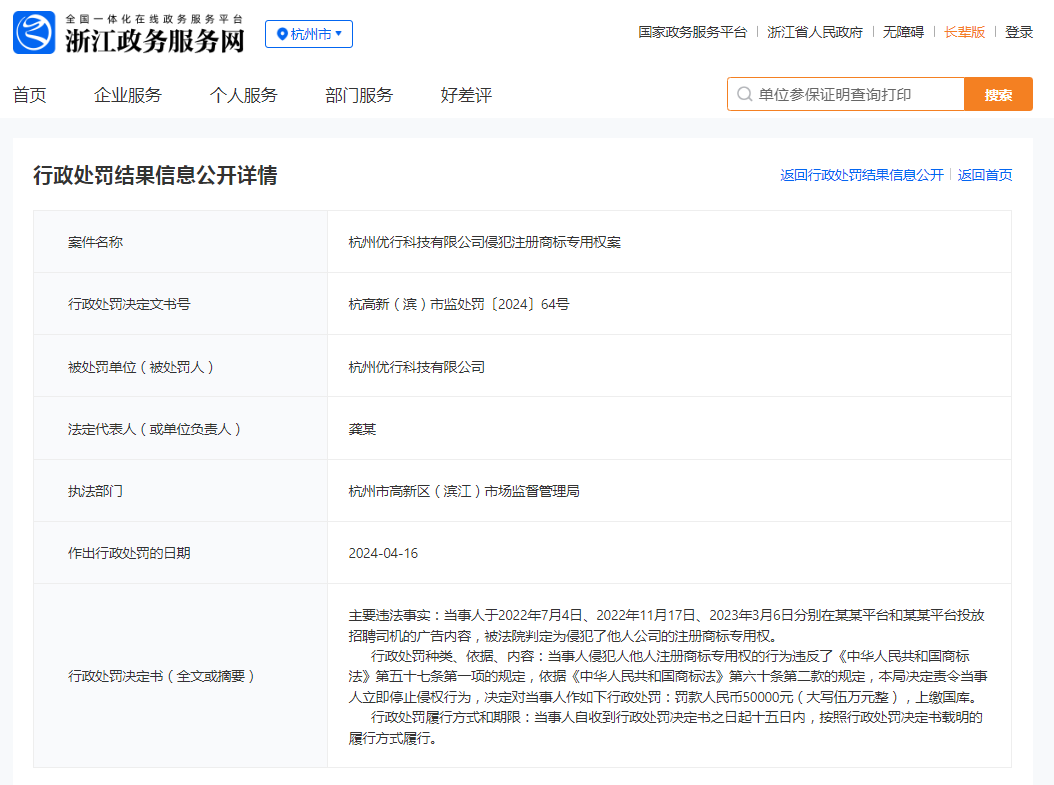1054x785 pixels.
Task: Click the magnifier icon in search box
Action: coord(744,95)
